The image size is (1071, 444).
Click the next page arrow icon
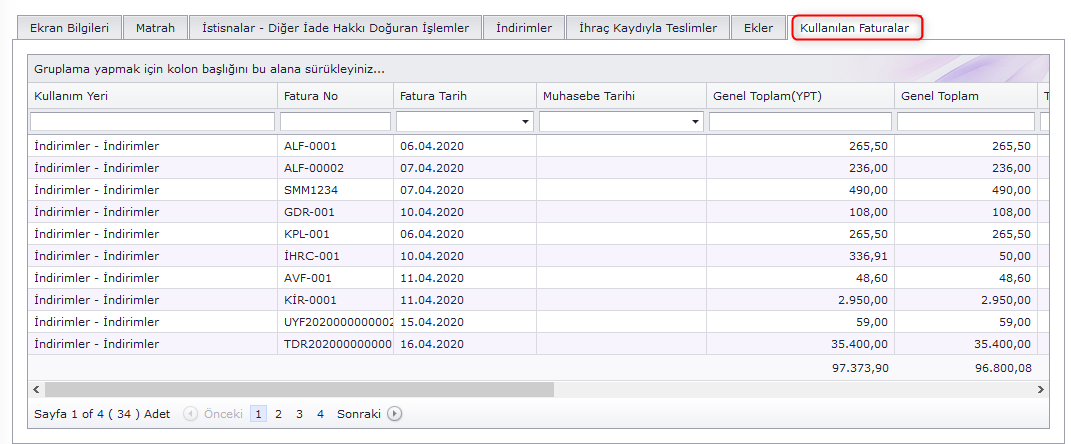(x=395, y=414)
